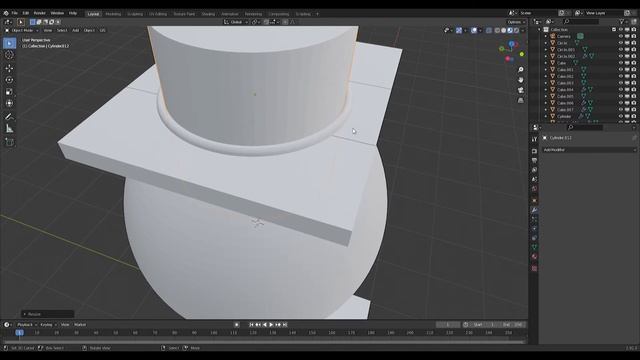Click the viewport zoom magnifier icon
640x360 pixels.
click(x=520, y=70)
